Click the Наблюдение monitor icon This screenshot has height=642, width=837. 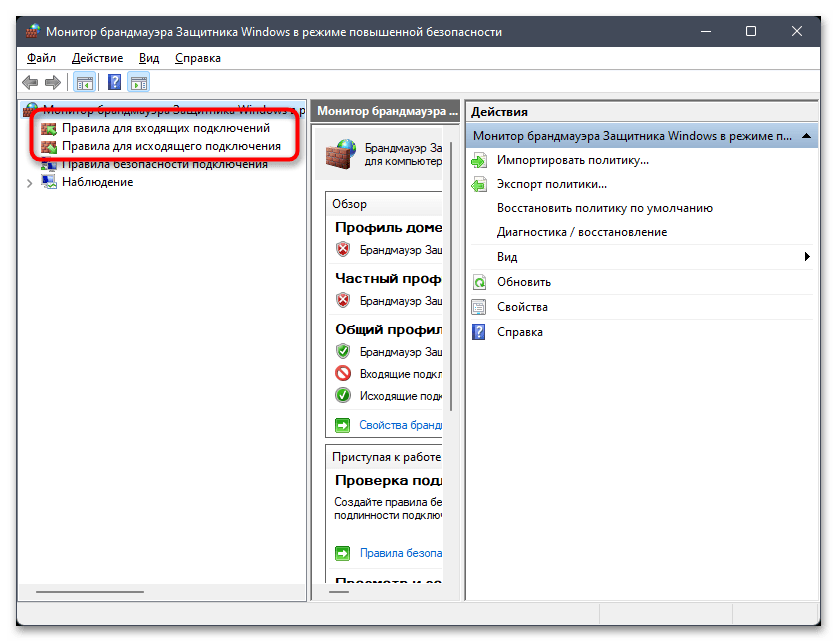(x=49, y=182)
